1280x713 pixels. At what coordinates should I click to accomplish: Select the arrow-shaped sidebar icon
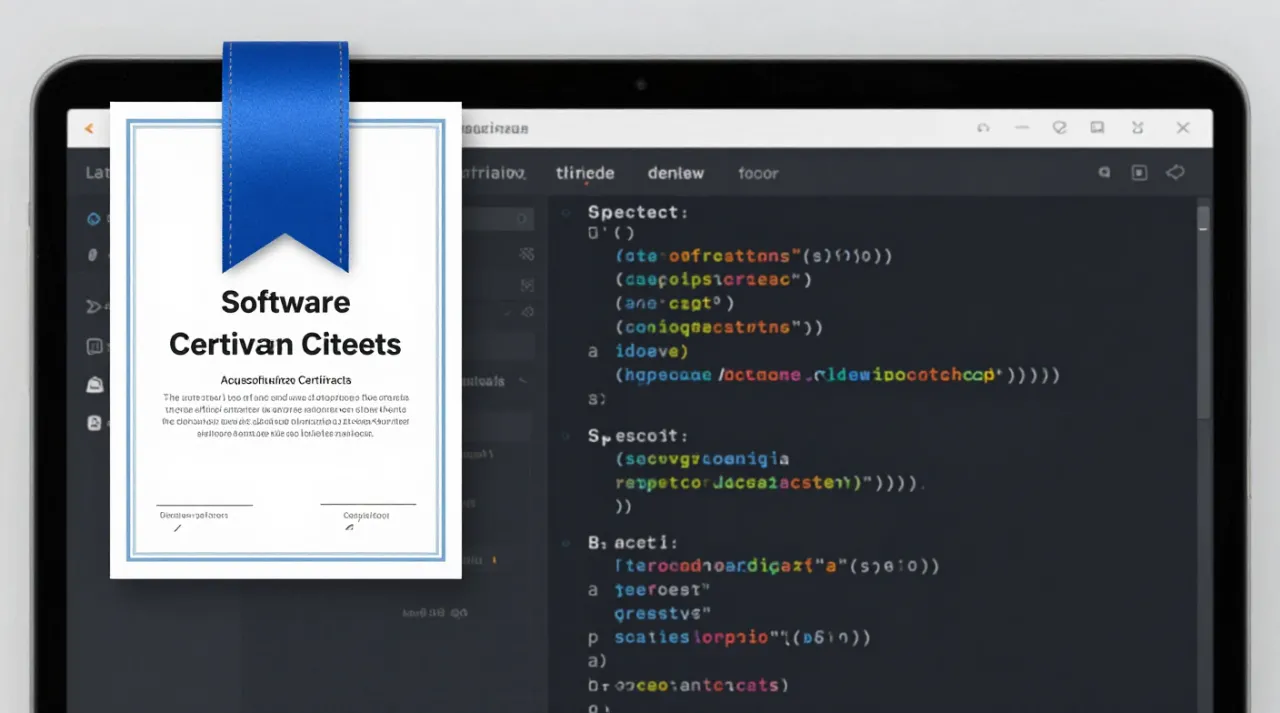[94, 305]
